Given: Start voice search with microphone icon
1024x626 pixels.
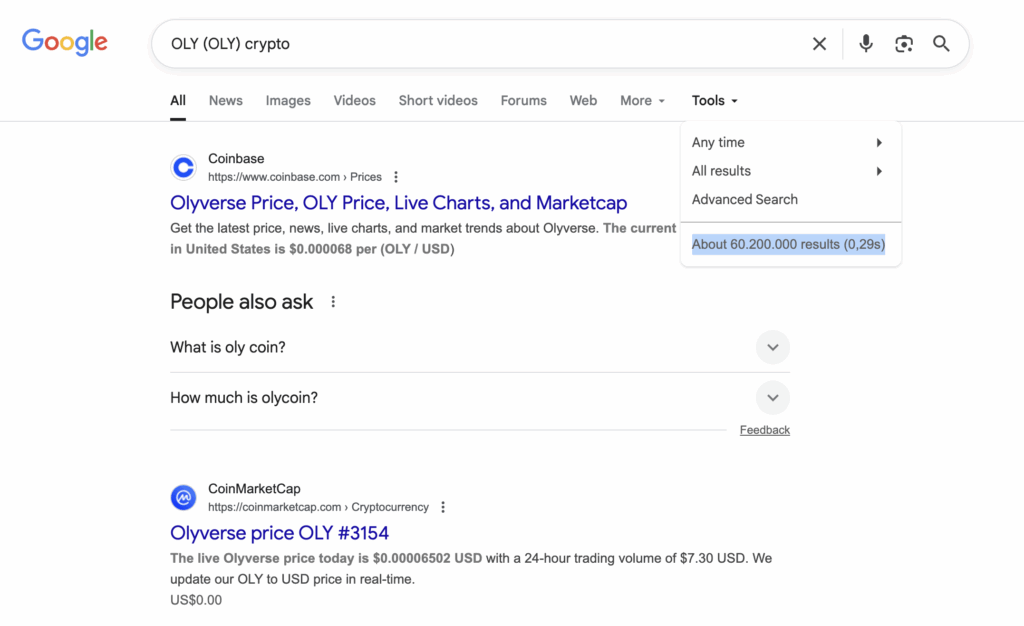Looking at the screenshot, I should point(866,44).
